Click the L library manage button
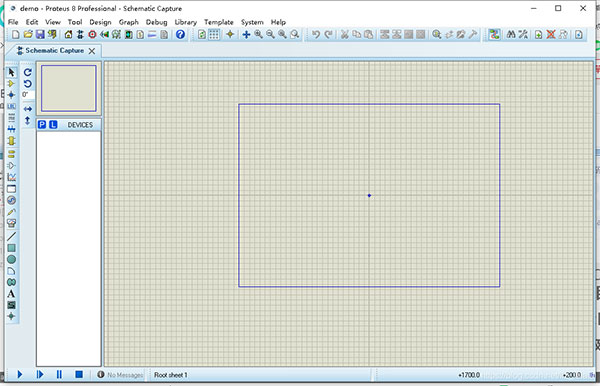Screen dimensions: 600x386 click(53, 125)
